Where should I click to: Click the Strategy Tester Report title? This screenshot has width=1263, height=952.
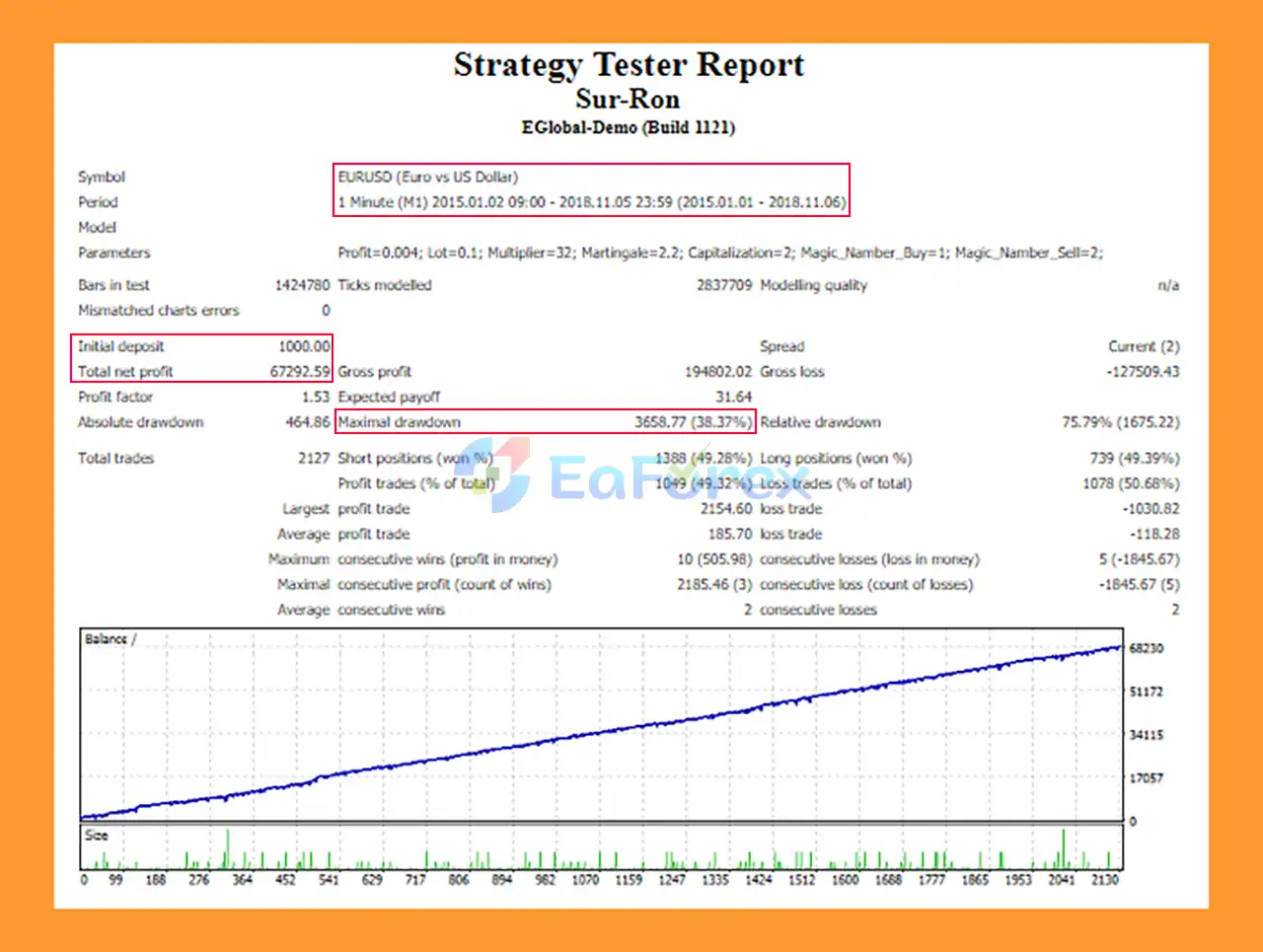click(x=629, y=65)
